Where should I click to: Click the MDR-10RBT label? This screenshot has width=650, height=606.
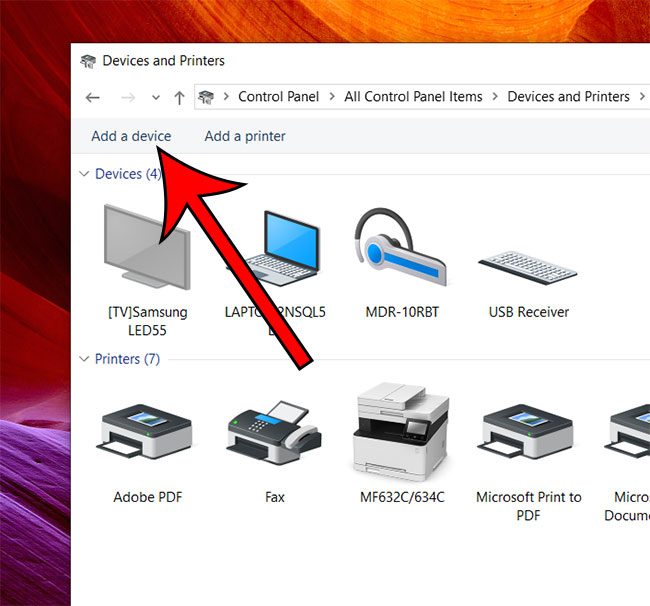point(402,312)
